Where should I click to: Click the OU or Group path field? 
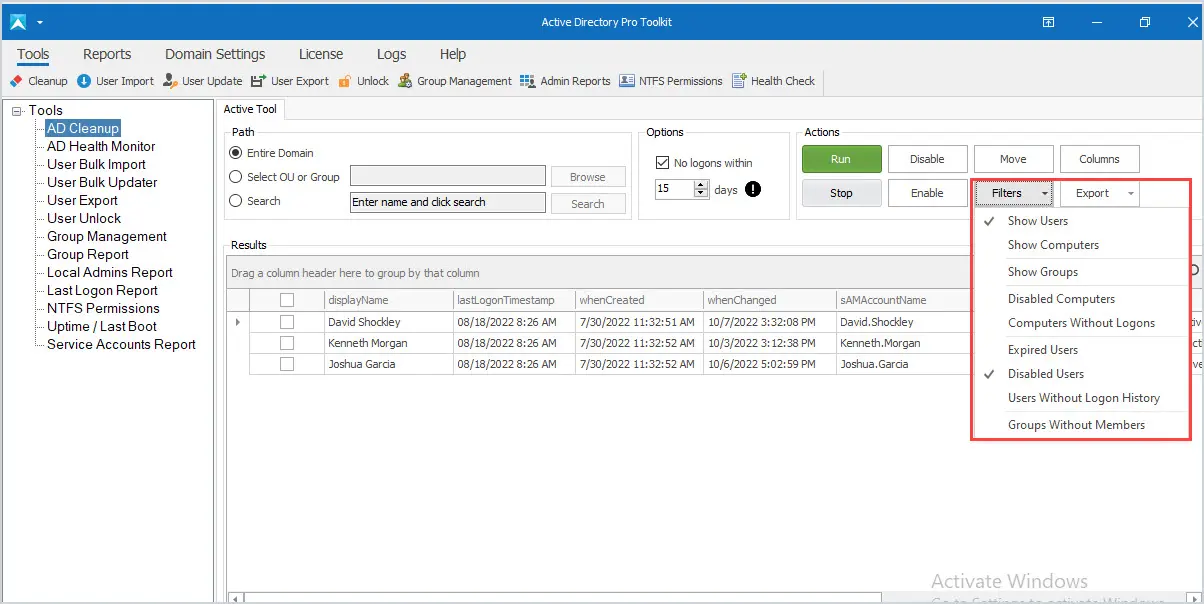coord(448,177)
